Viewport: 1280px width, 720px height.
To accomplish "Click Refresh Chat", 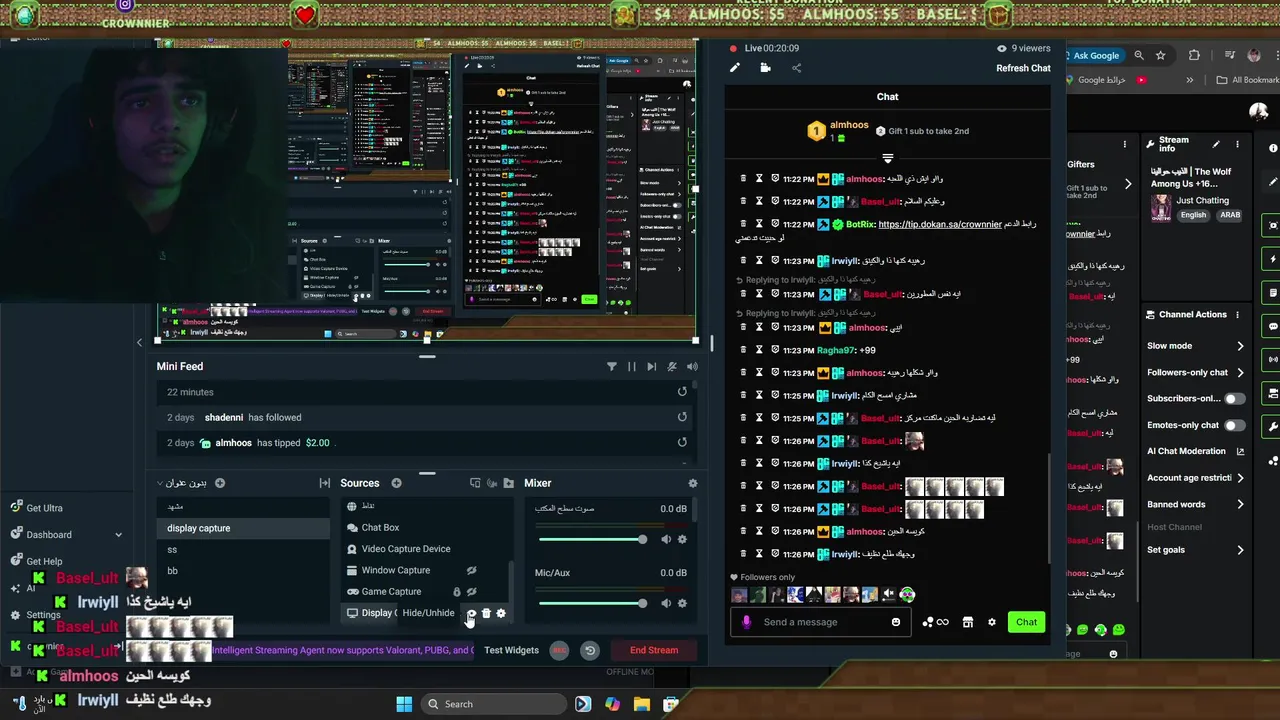I will tap(1023, 68).
